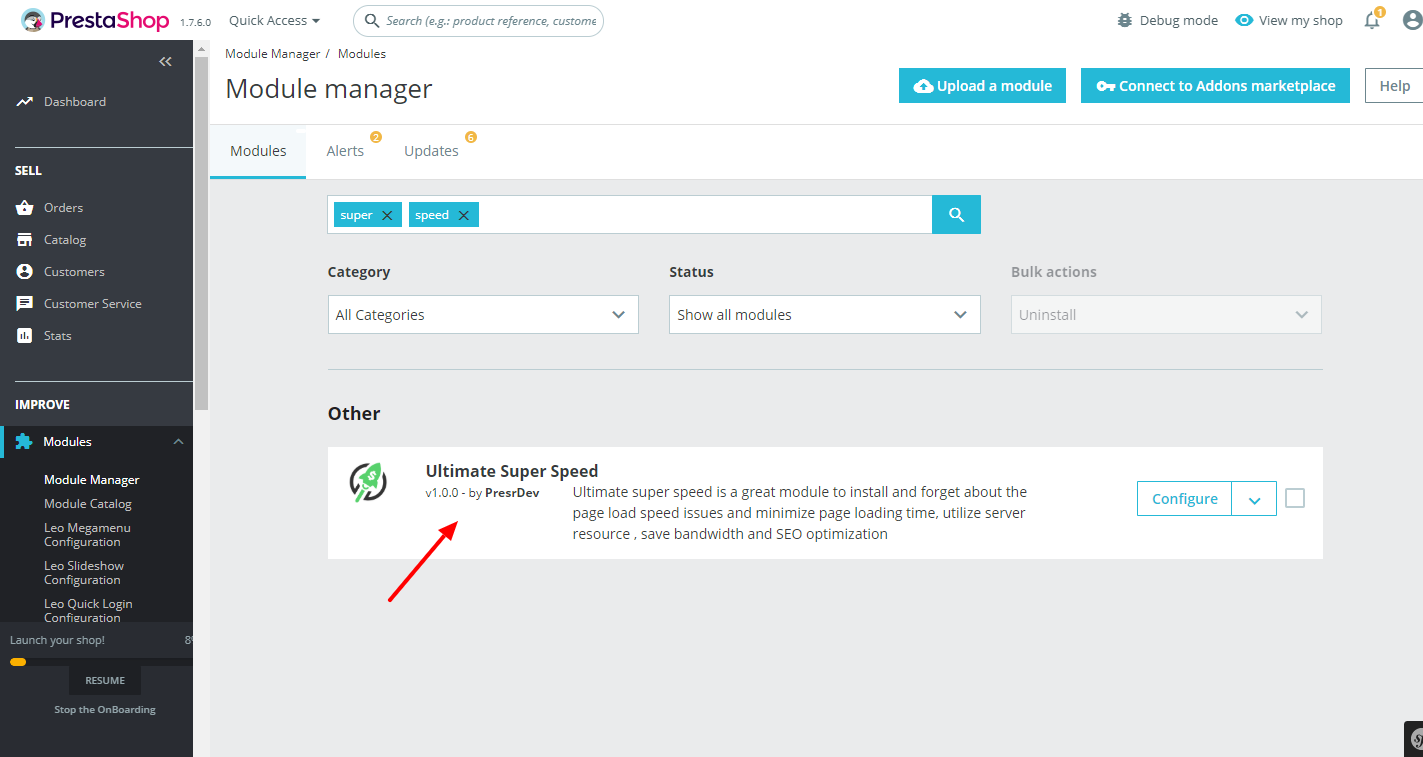Tick the Ultimate Super Speed module checkbox
This screenshot has height=757, width=1423.
click(x=1295, y=498)
